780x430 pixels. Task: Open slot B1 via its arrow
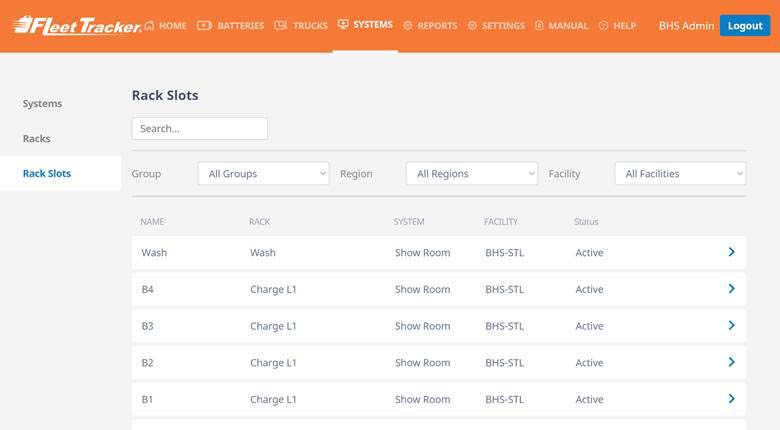click(x=731, y=399)
